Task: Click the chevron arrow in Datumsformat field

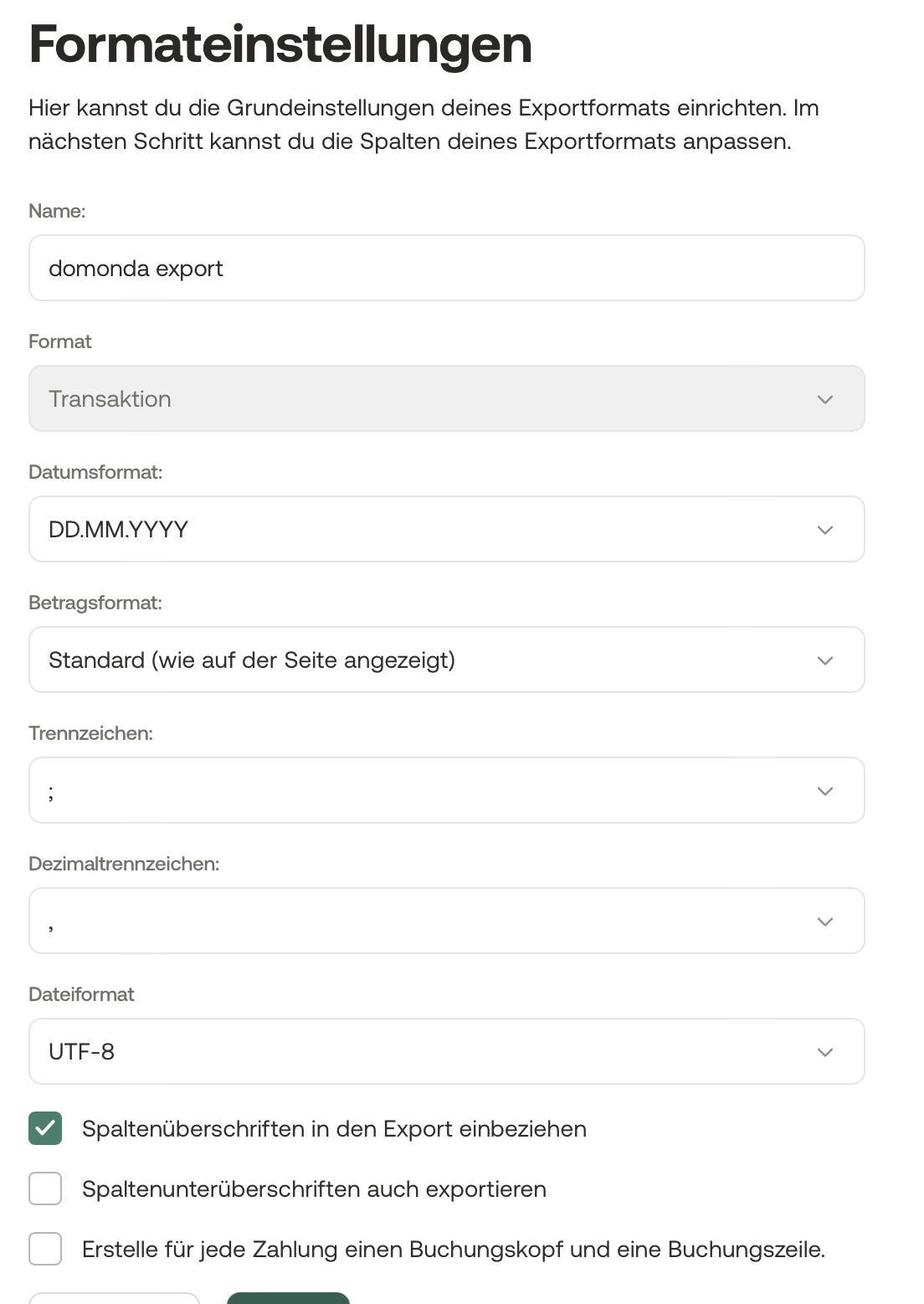Action: point(824,530)
